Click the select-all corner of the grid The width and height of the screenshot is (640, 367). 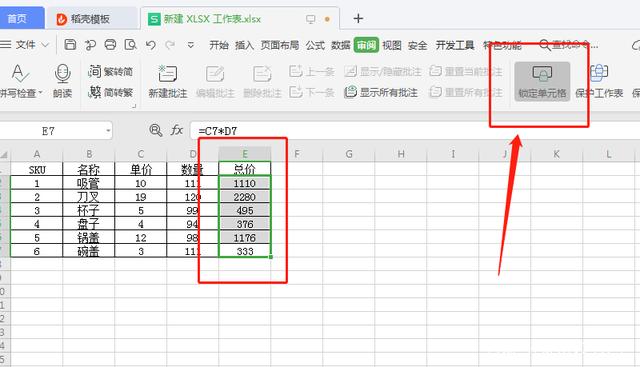click(x=4, y=154)
